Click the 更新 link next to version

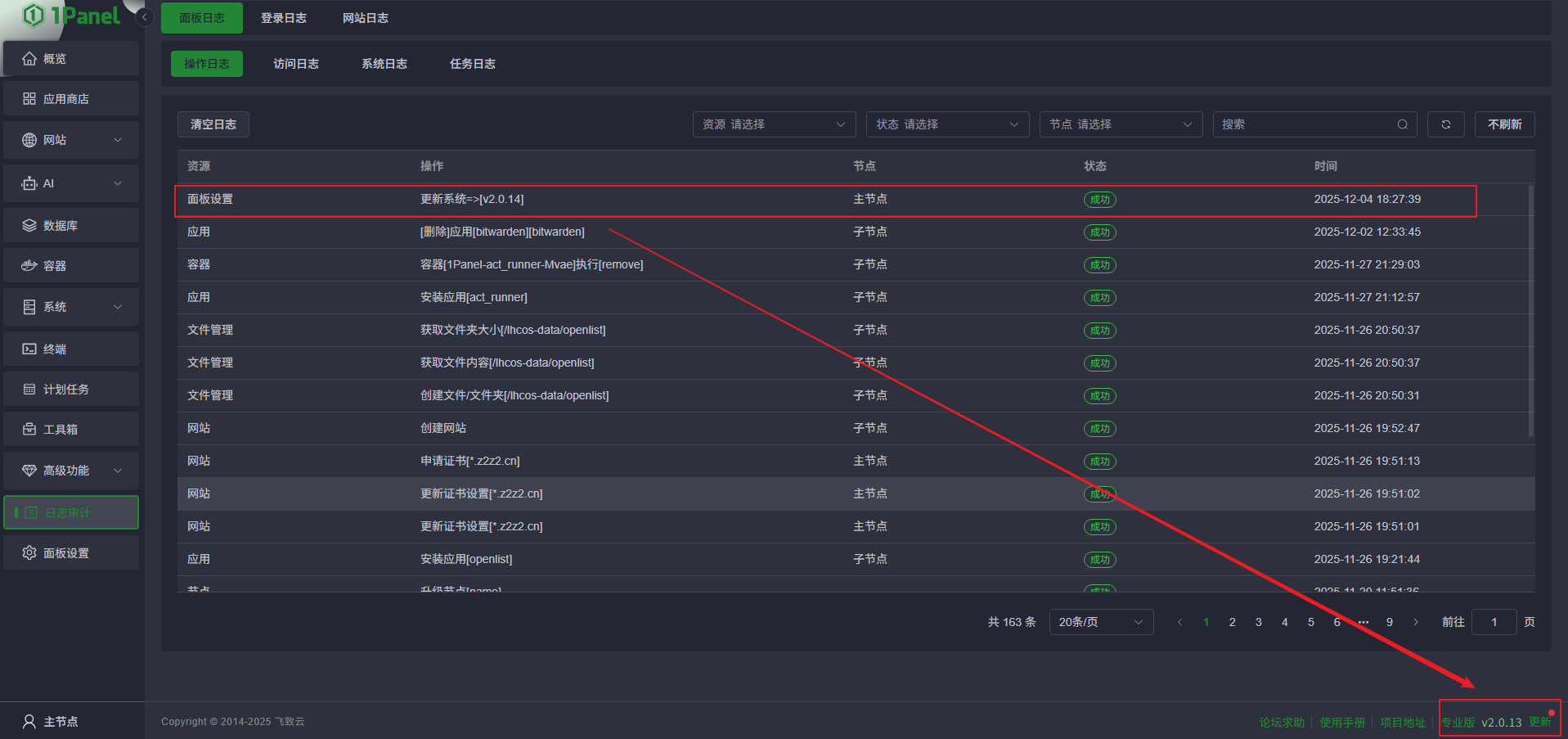click(x=1539, y=722)
